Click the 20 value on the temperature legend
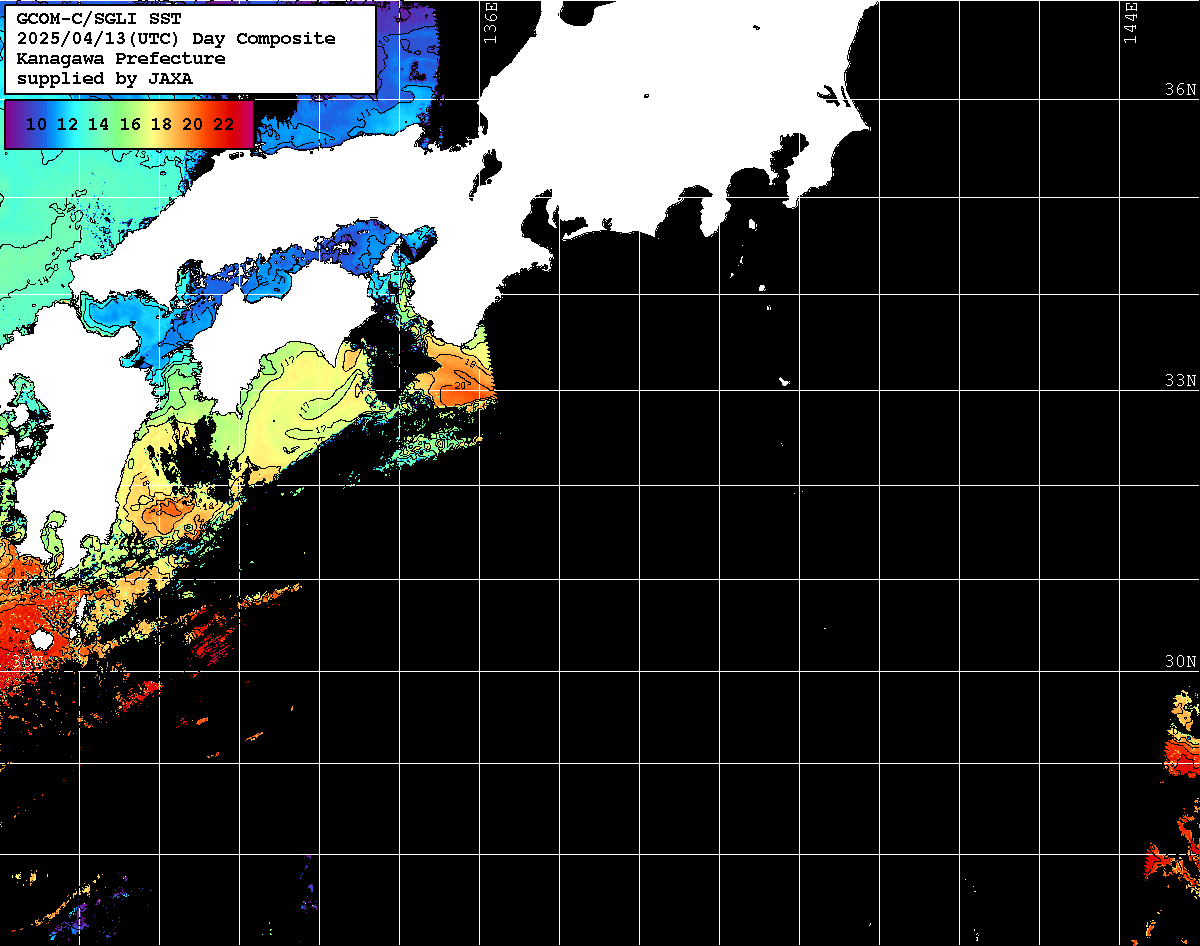The width and height of the screenshot is (1200, 946). [x=193, y=124]
